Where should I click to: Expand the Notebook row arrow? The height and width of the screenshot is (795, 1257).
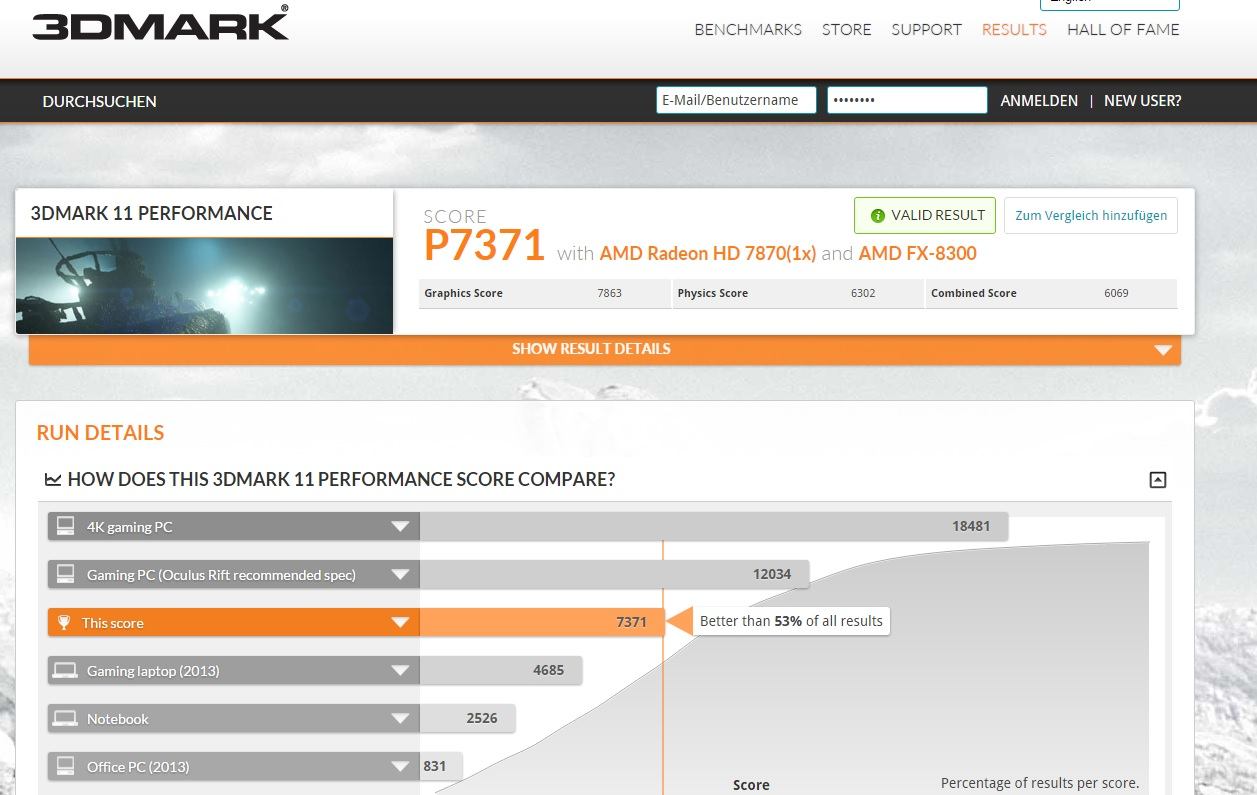[400, 719]
